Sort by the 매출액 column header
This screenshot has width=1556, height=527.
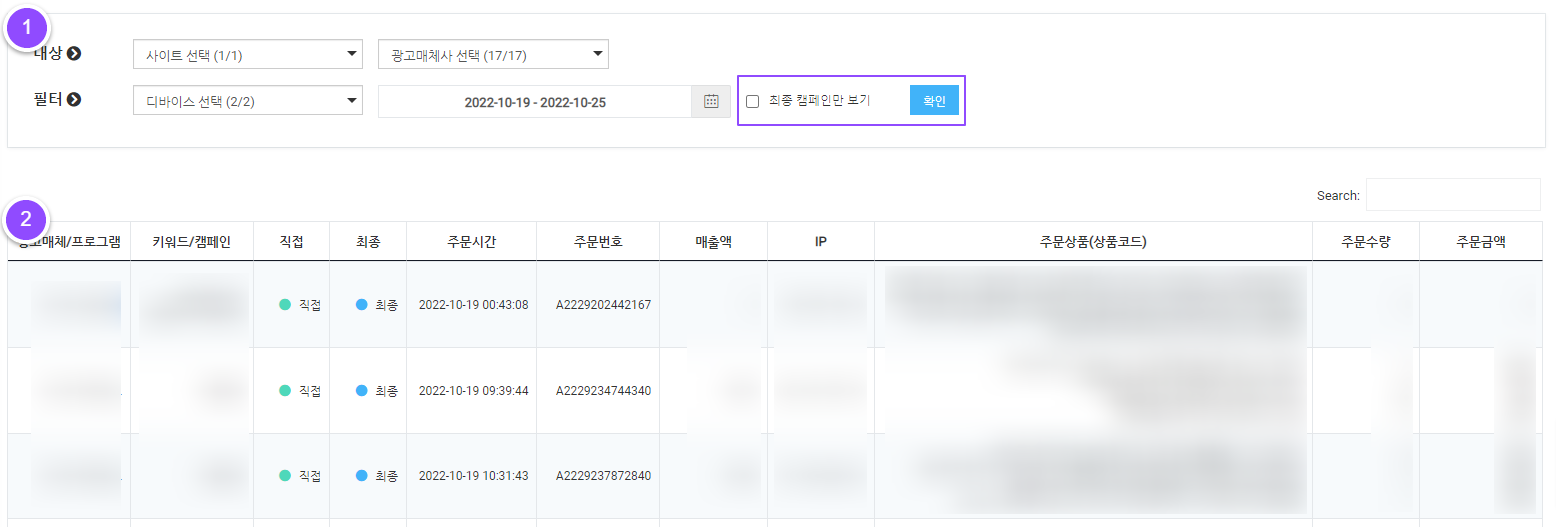(x=713, y=242)
